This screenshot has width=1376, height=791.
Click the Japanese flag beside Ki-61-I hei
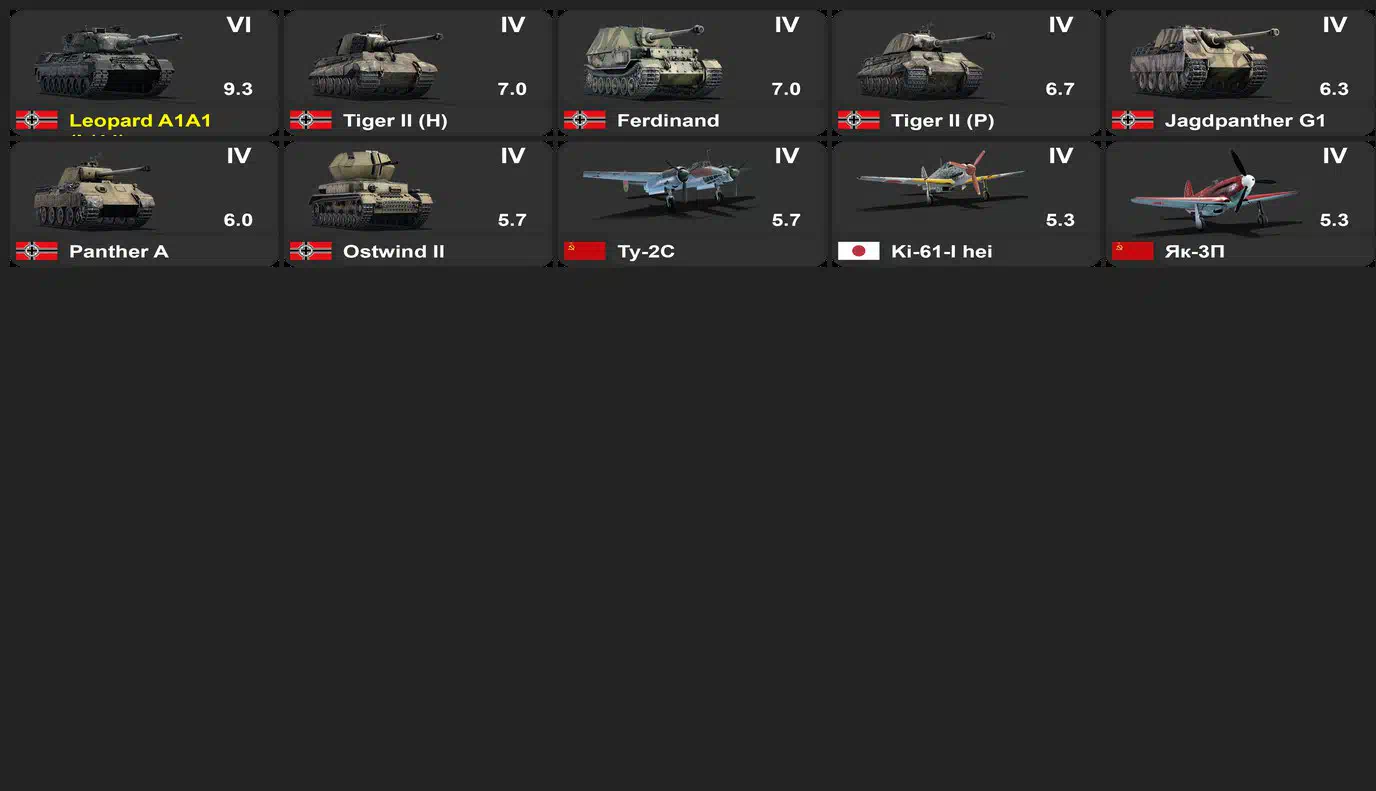(x=858, y=251)
